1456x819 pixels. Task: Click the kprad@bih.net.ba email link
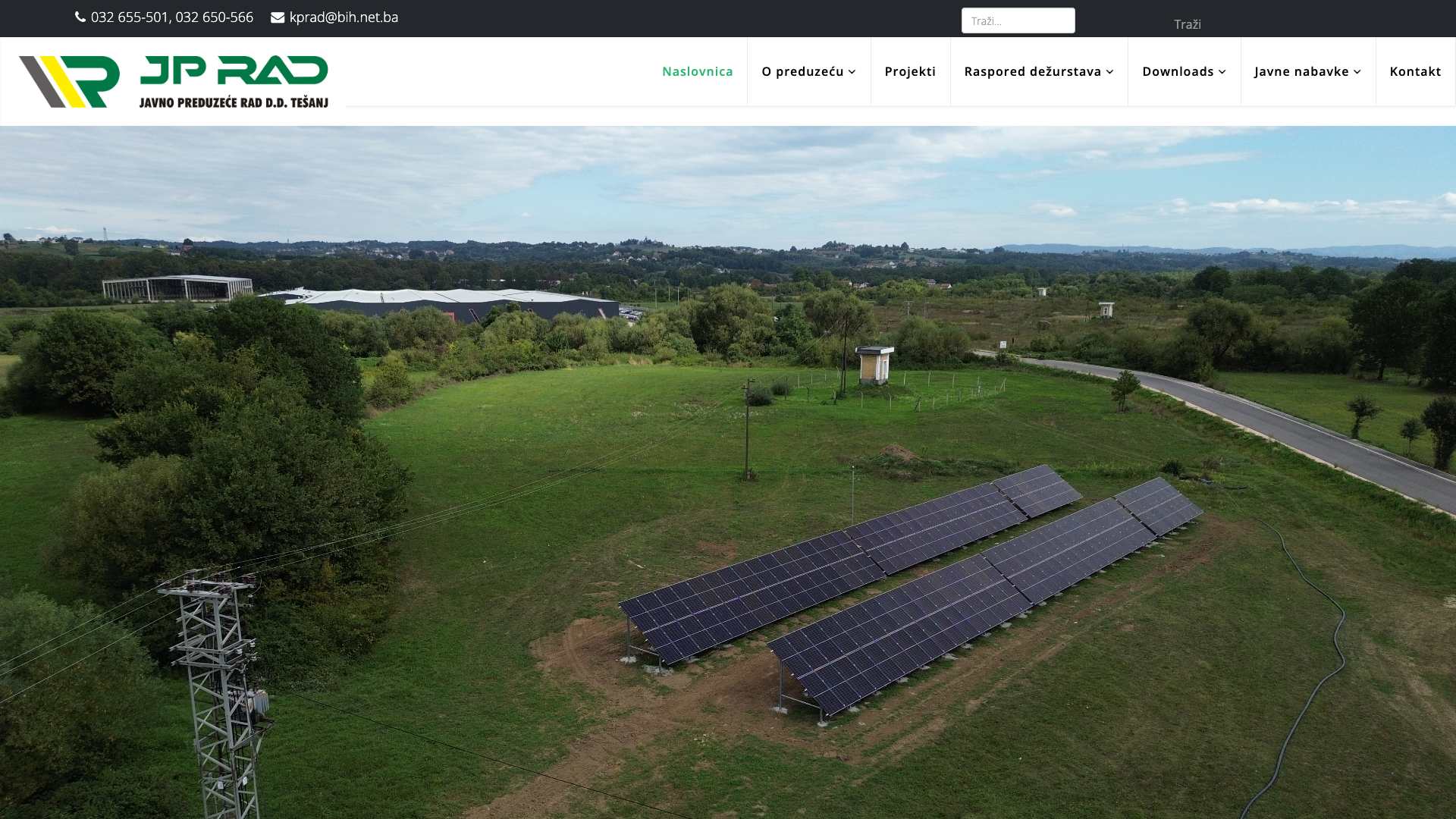[x=344, y=17]
